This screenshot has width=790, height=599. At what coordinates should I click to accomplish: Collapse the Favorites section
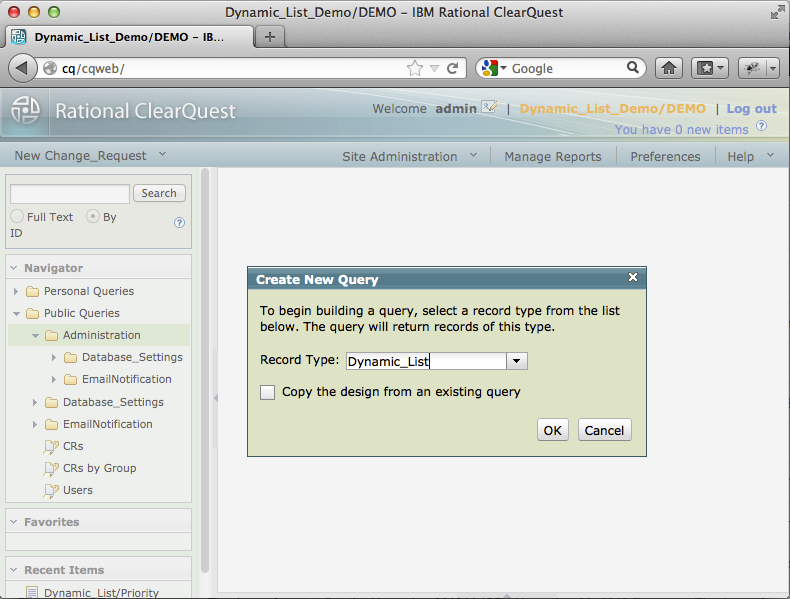14,522
